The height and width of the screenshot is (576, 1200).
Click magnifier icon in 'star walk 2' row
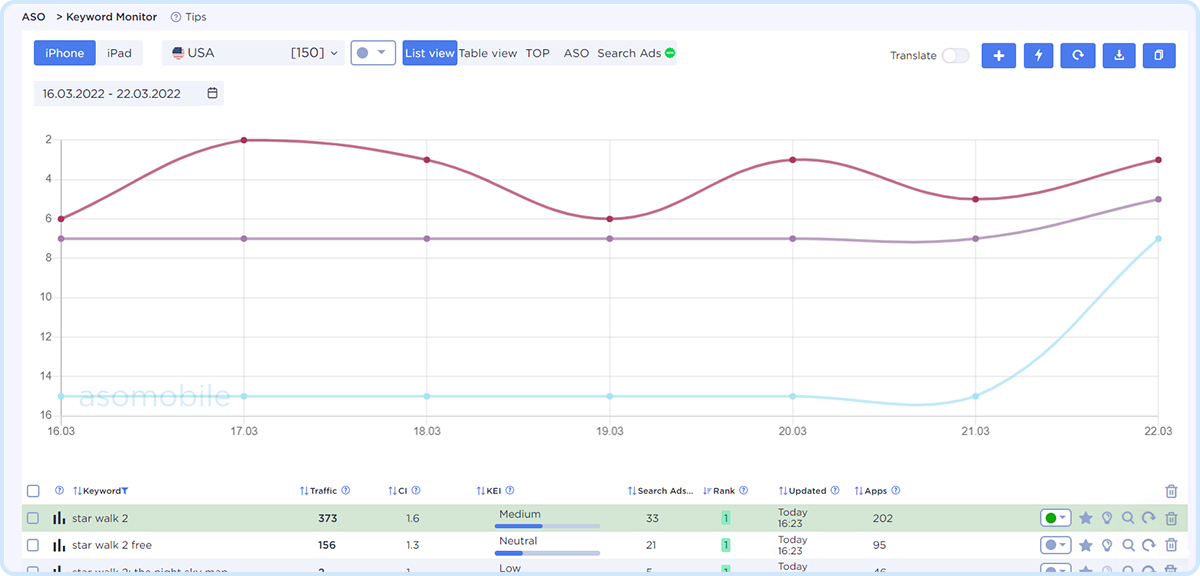pyautogui.click(x=1128, y=518)
